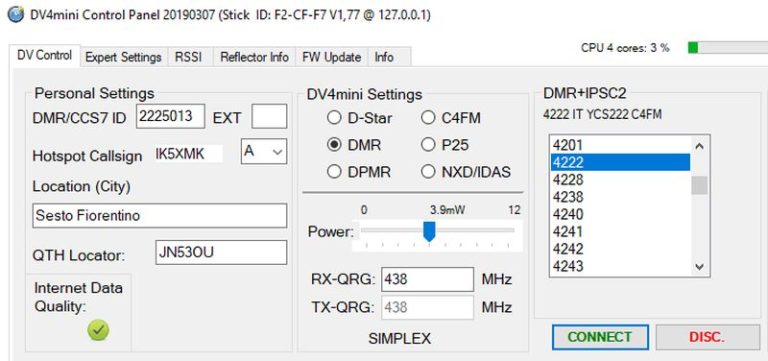Select reflector 4242 in the list
The image size is (768, 361).
pyautogui.click(x=620, y=249)
